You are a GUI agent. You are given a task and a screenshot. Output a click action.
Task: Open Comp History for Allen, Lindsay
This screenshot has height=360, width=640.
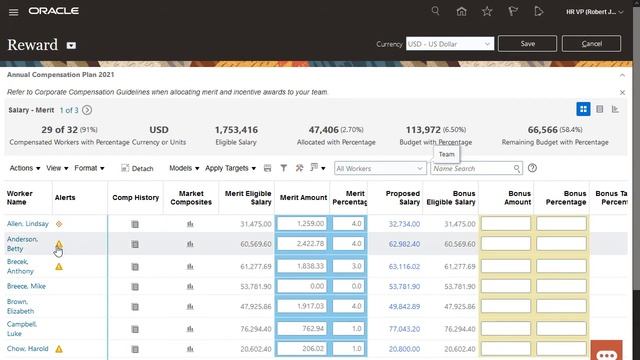point(135,224)
